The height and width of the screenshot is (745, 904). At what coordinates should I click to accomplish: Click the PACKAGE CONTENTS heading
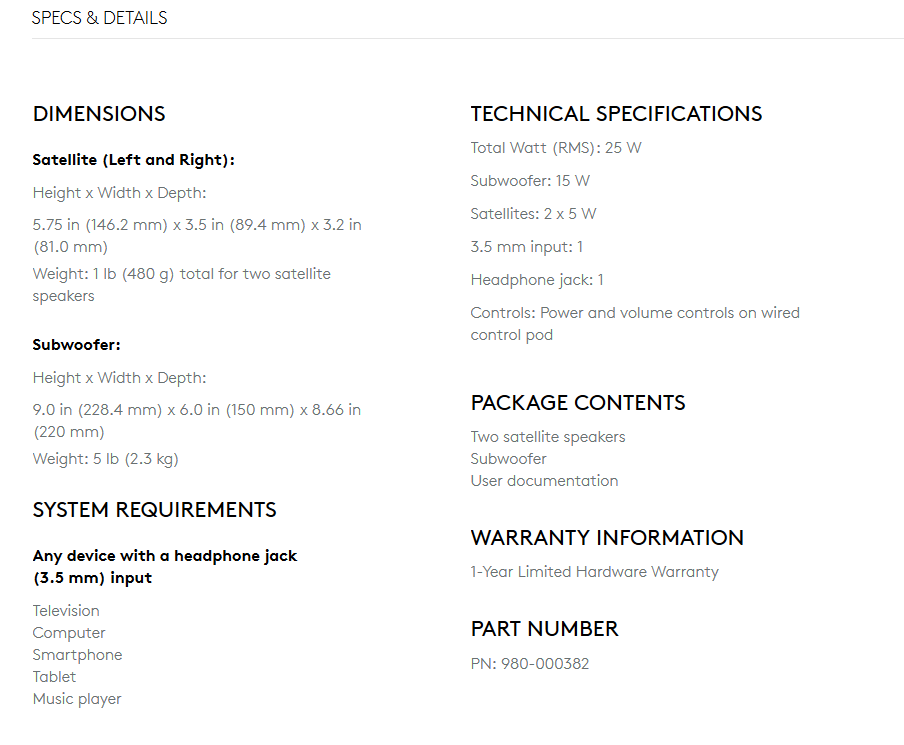click(x=578, y=402)
